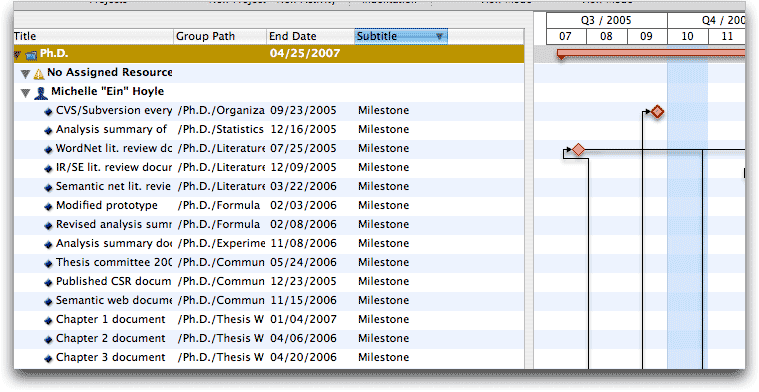Click end date 03/22/2006 cell

(x=303, y=186)
